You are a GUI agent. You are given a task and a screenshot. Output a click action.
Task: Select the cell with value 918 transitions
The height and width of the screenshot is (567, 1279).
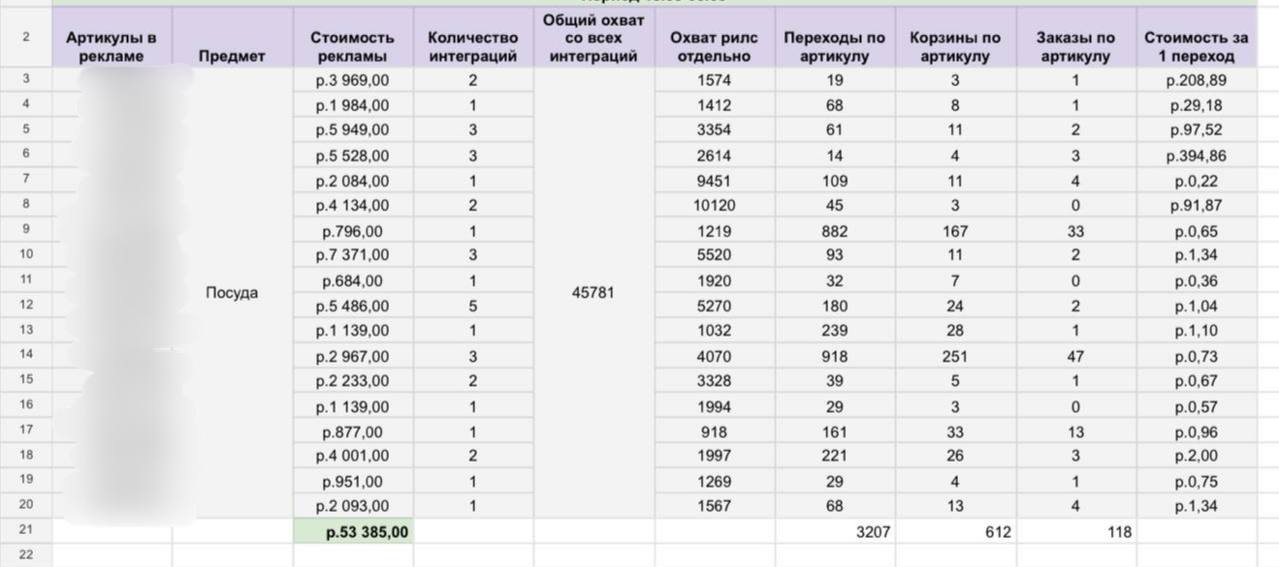pyautogui.click(x=835, y=356)
